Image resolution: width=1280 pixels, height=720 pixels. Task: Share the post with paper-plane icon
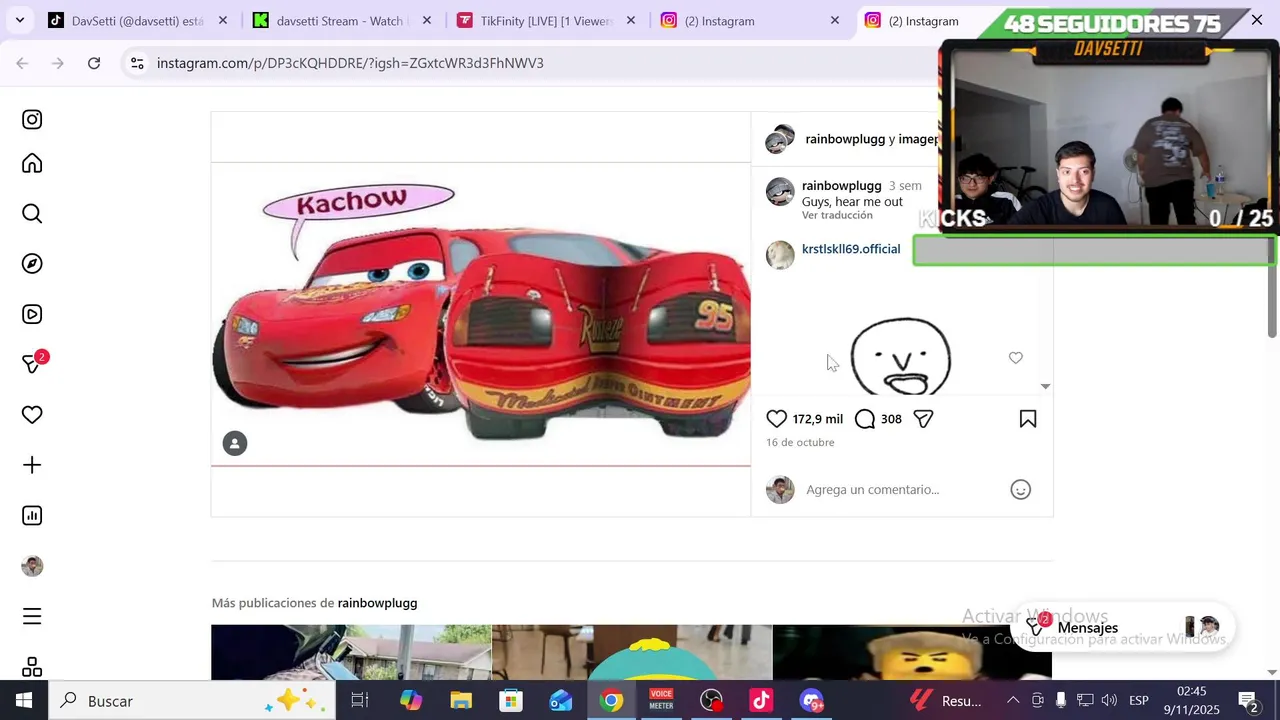923,419
